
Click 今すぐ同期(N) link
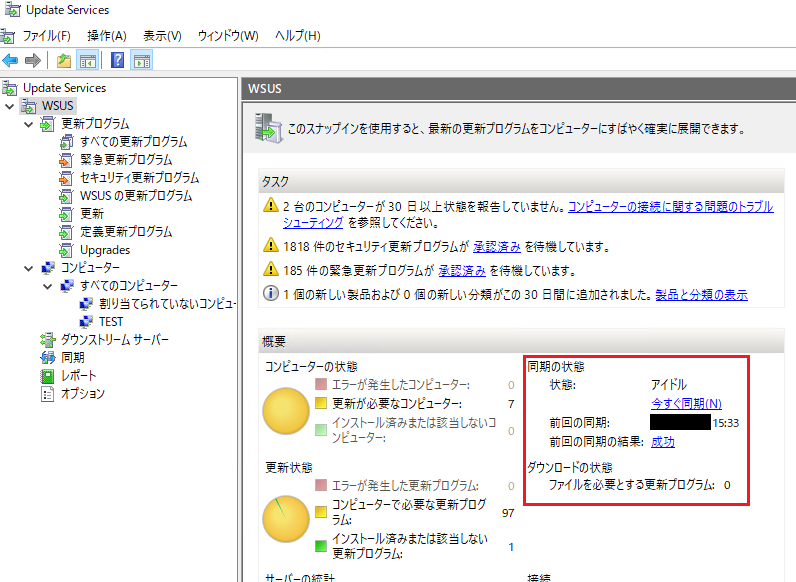686,404
